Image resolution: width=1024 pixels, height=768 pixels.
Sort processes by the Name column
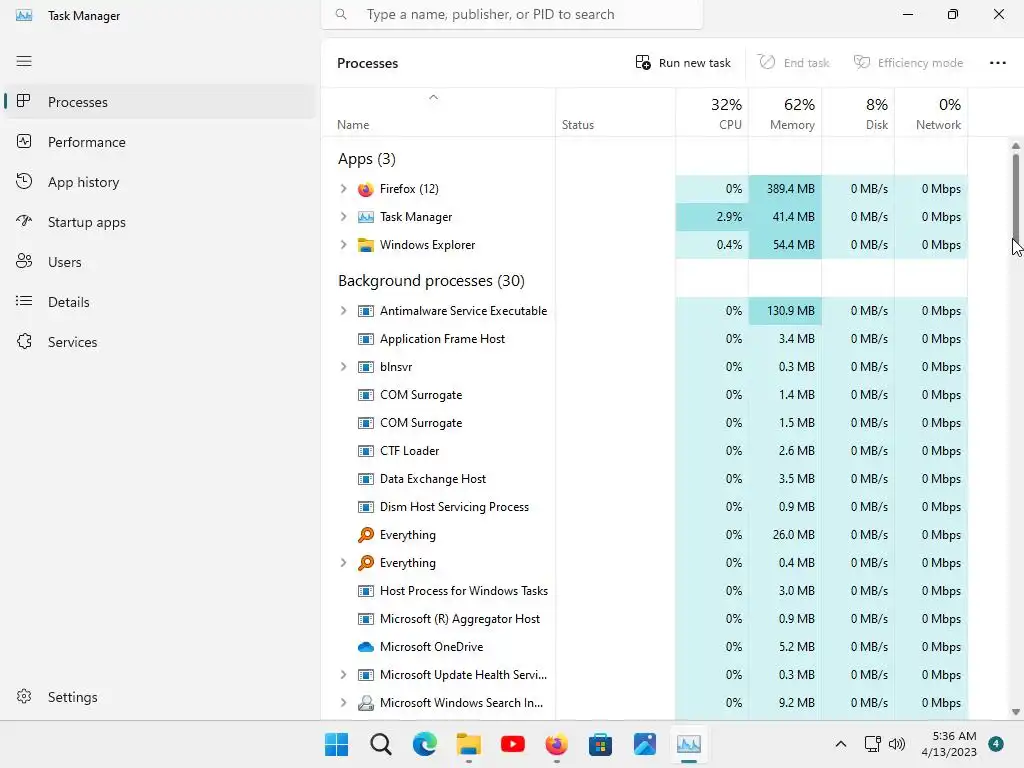point(438,113)
